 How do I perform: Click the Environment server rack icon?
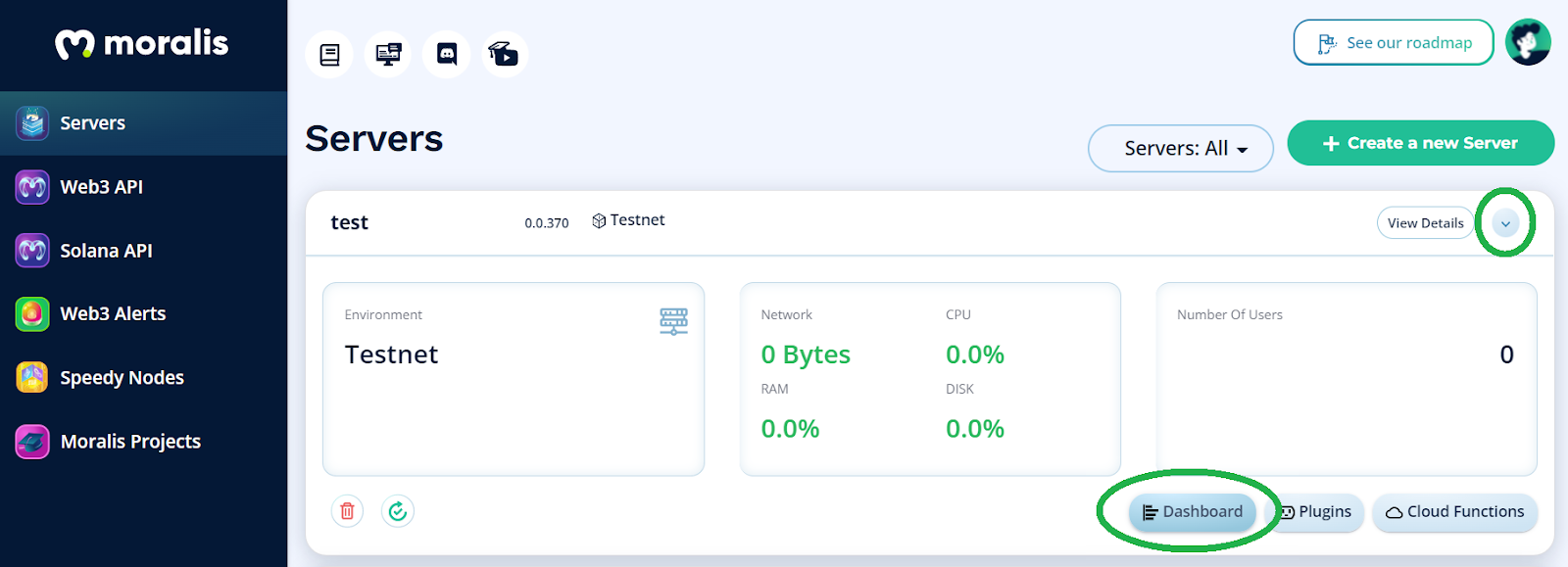(673, 321)
